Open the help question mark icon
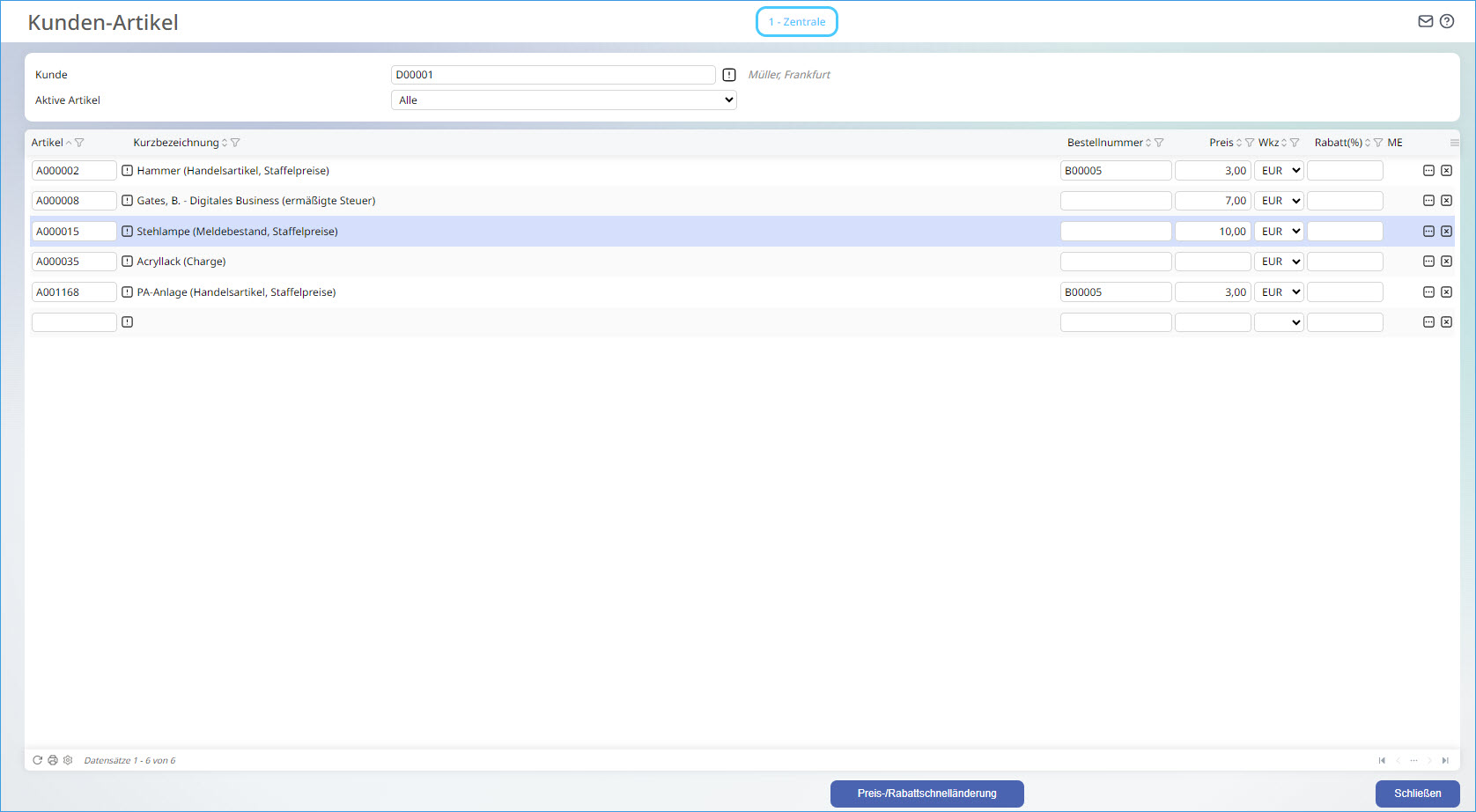Image resolution: width=1476 pixels, height=812 pixels. 1447,21
